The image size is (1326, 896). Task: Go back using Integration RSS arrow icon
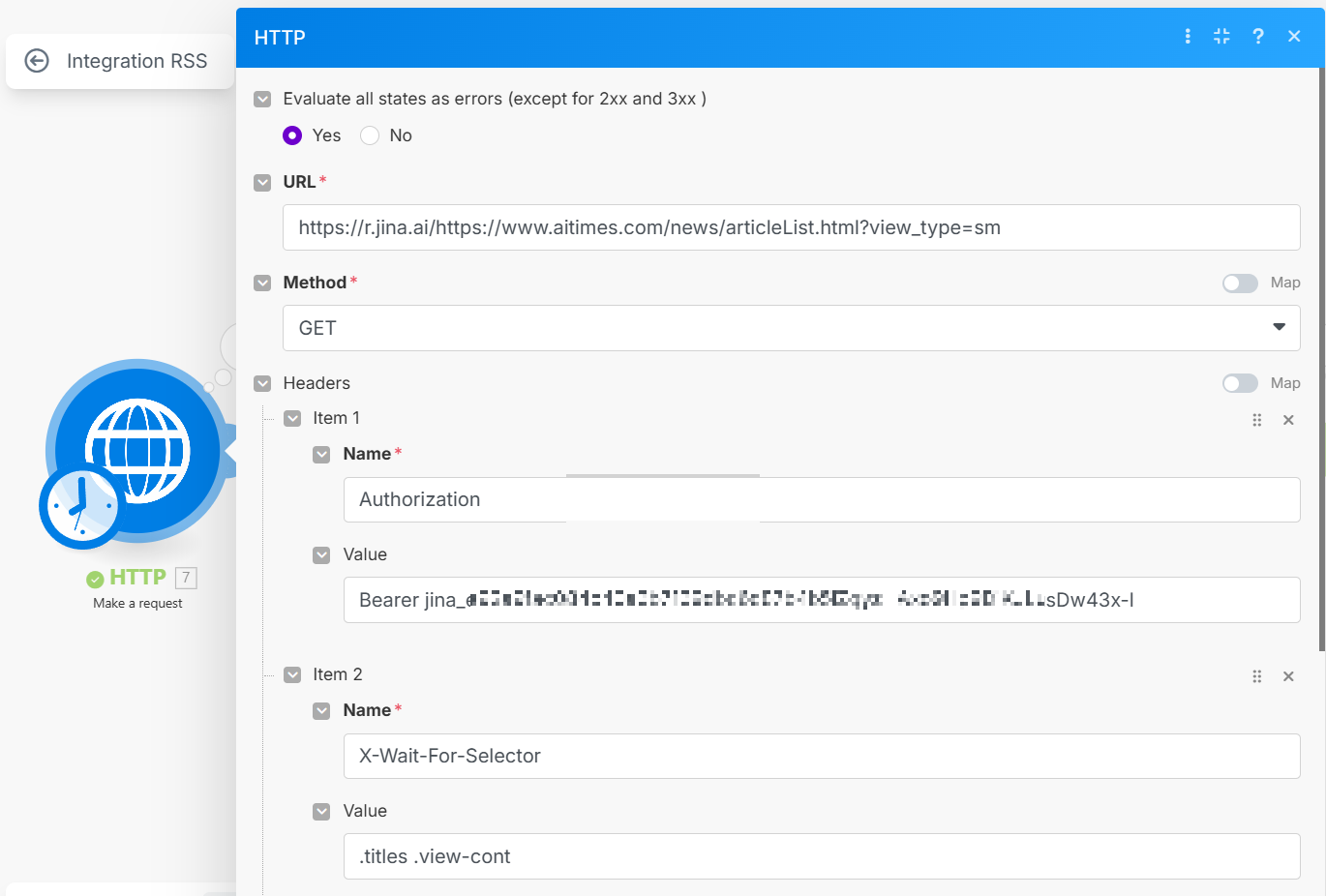coord(37,61)
